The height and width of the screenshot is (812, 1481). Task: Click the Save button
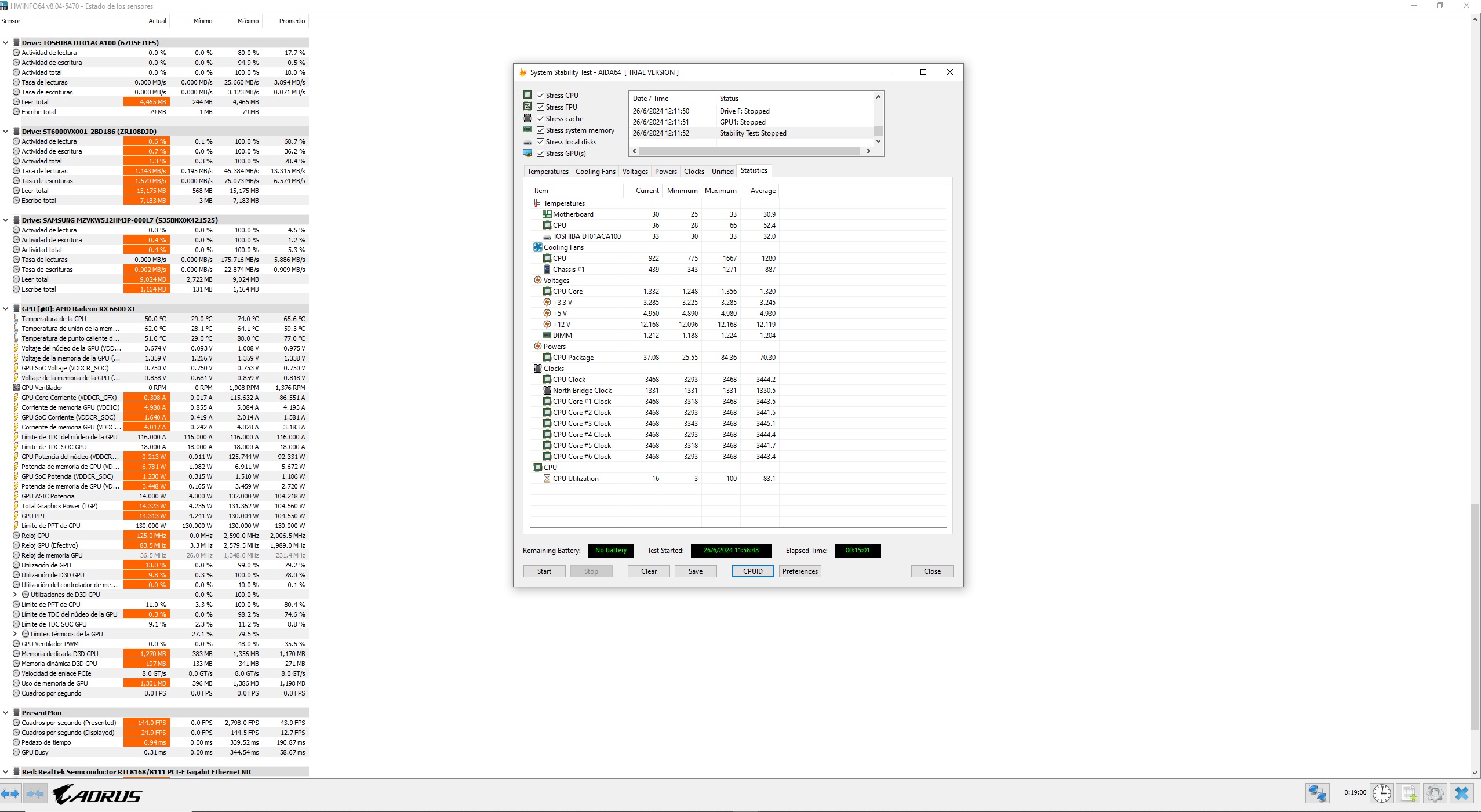click(x=696, y=571)
